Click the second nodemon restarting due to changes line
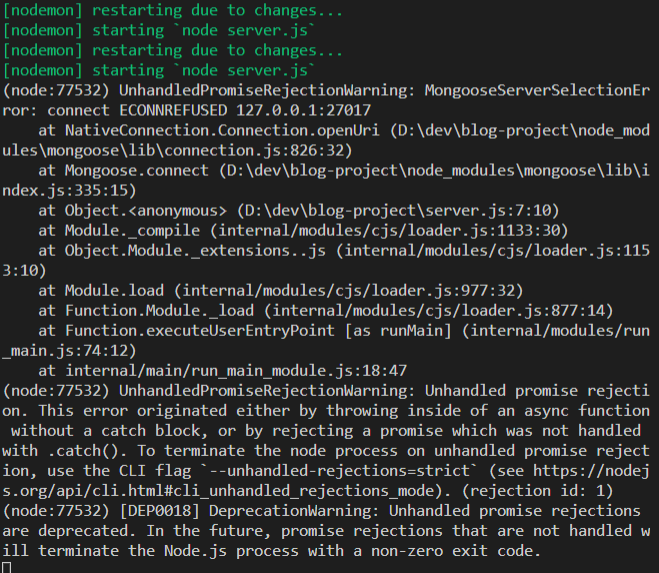 tap(173, 50)
